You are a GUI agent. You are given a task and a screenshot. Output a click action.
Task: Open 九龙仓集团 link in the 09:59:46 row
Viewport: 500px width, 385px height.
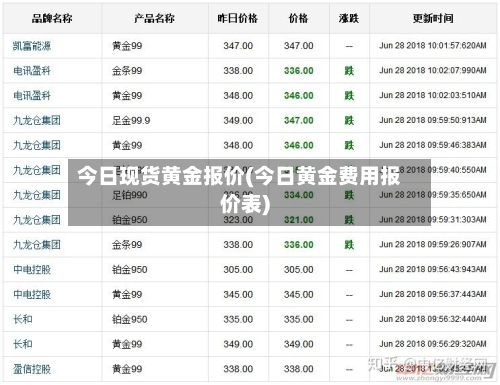pyautogui.click(x=37, y=145)
